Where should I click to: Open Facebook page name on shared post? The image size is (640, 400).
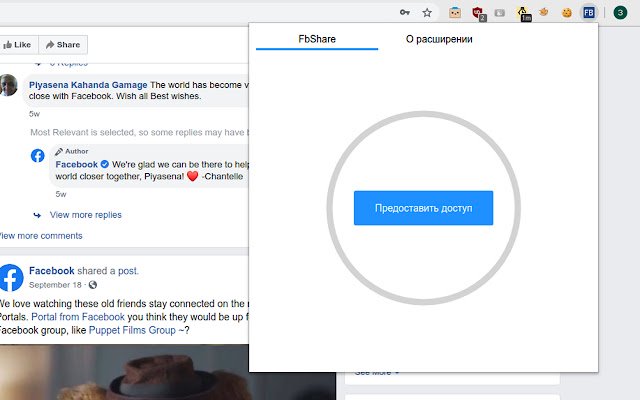point(52,271)
